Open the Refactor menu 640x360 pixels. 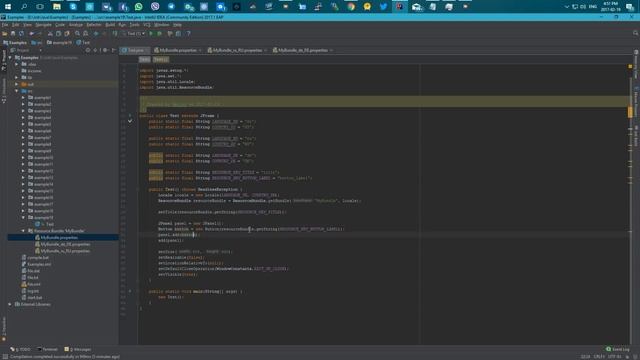tap(94, 25)
